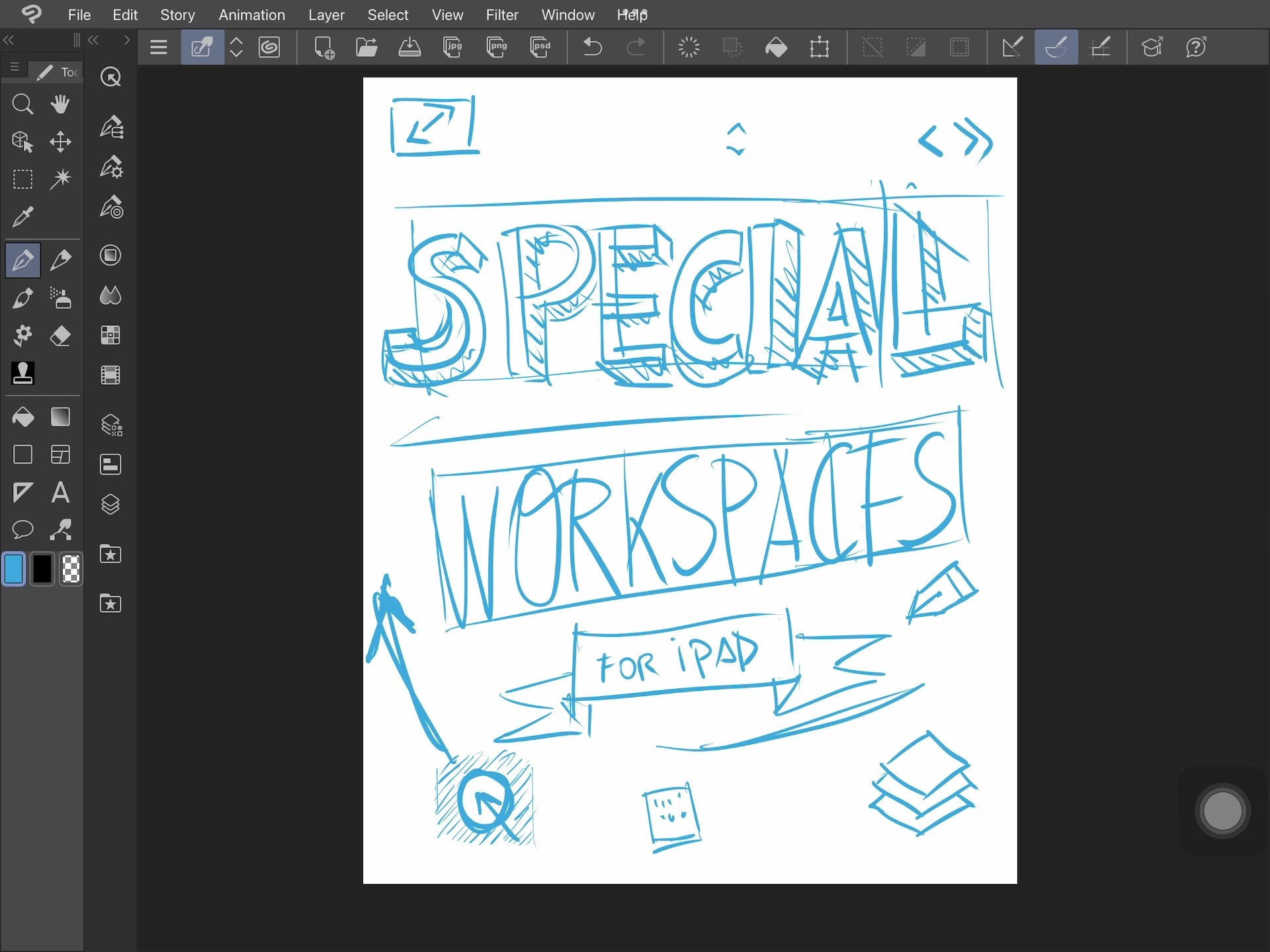This screenshot has height=952, width=1270.
Task: Select the Airbrush tool
Action: (60, 297)
